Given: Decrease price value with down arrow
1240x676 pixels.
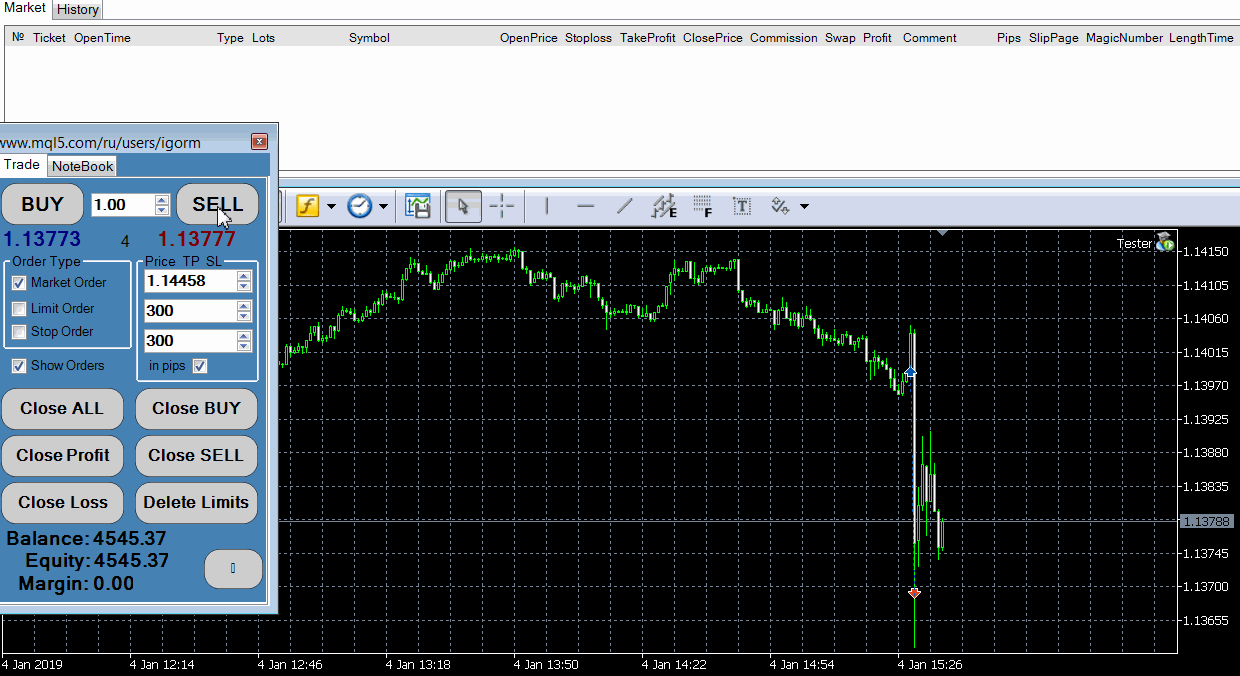Looking at the screenshot, I should click(244, 286).
